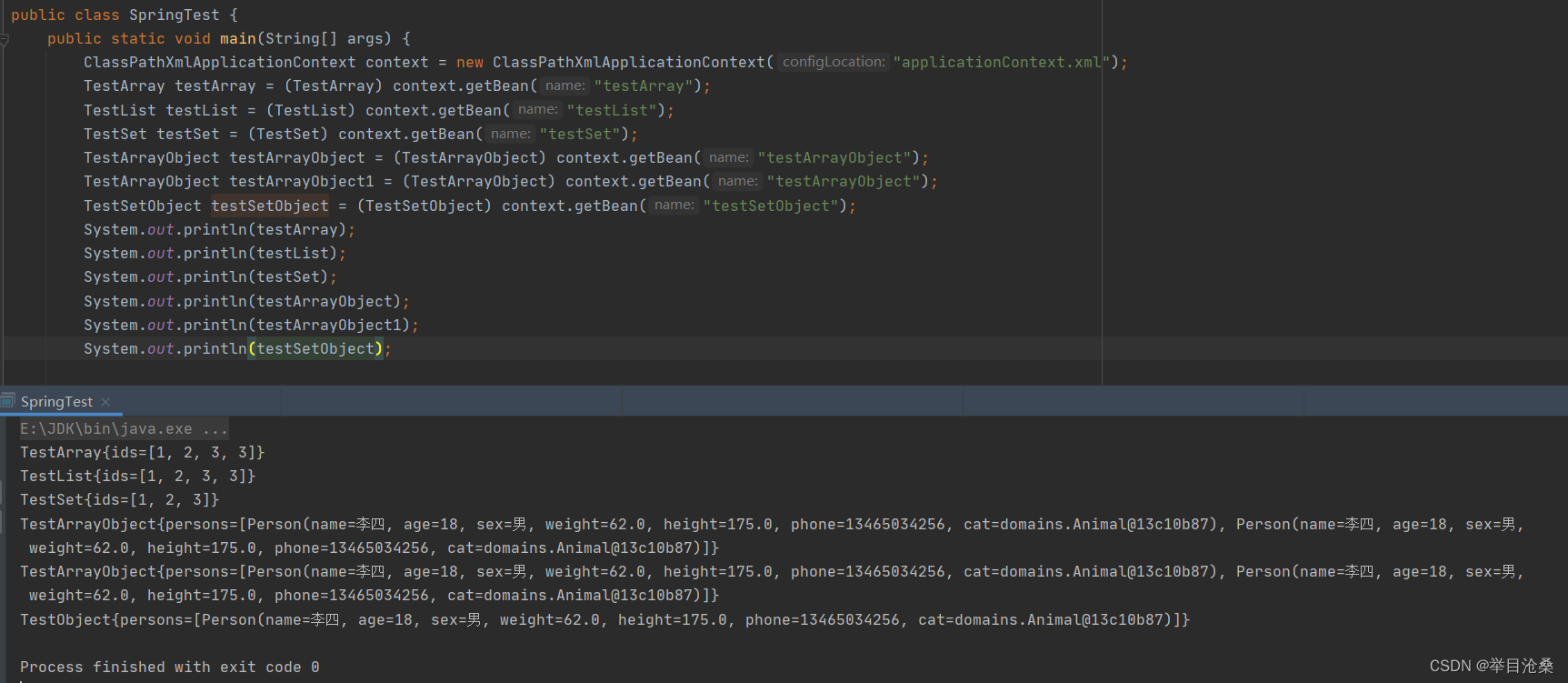Click the name: hint before "testSet"
This screenshot has height=683, width=1568.
[511, 134]
